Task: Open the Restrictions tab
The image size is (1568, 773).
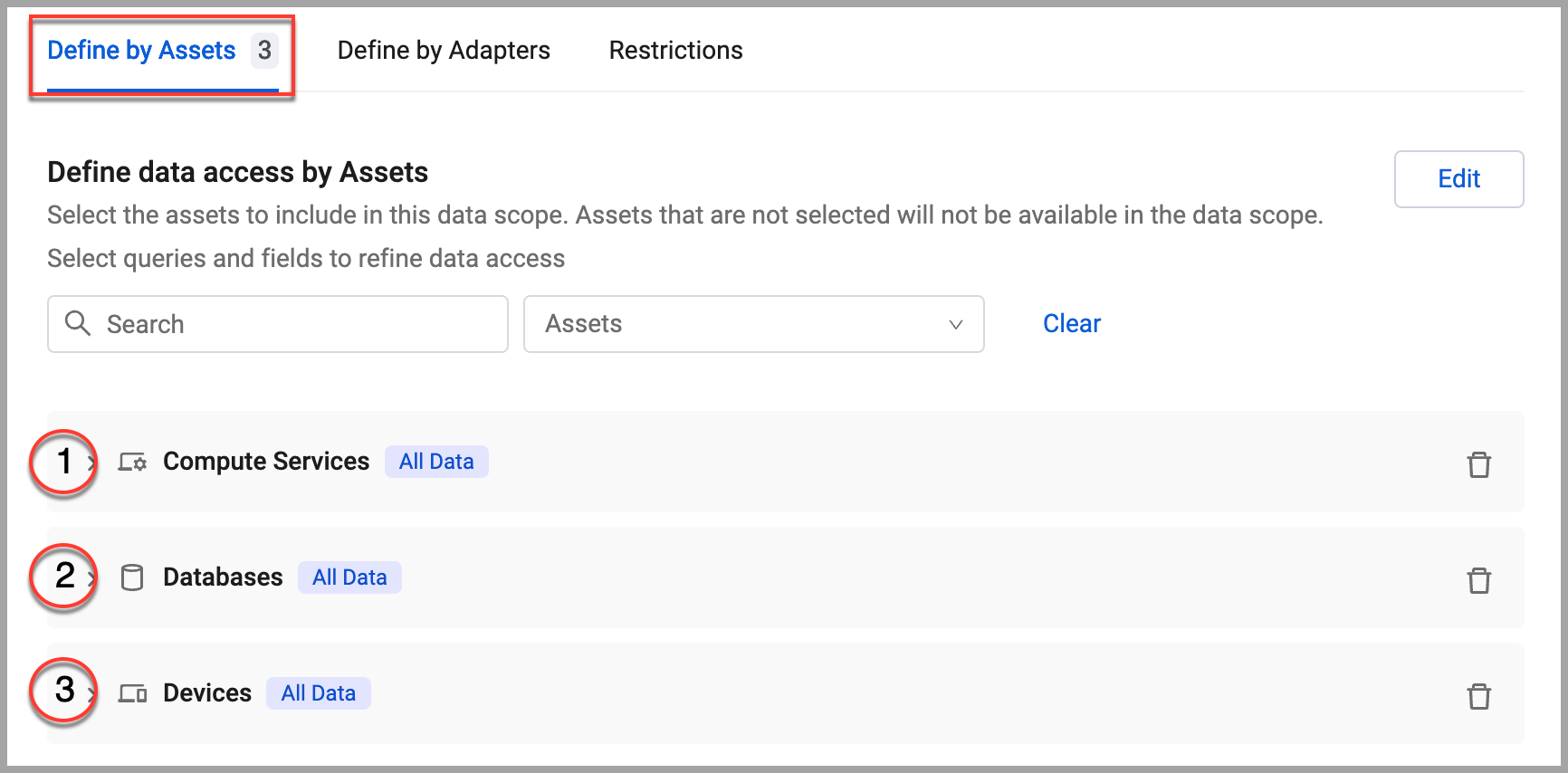Action: [x=675, y=51]
